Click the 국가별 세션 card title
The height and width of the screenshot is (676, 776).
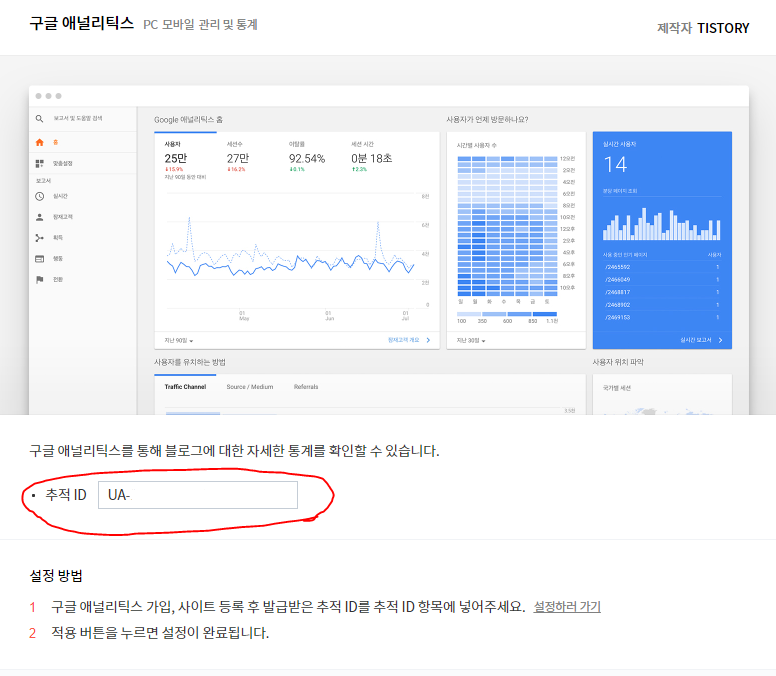[x=617, y=388]
